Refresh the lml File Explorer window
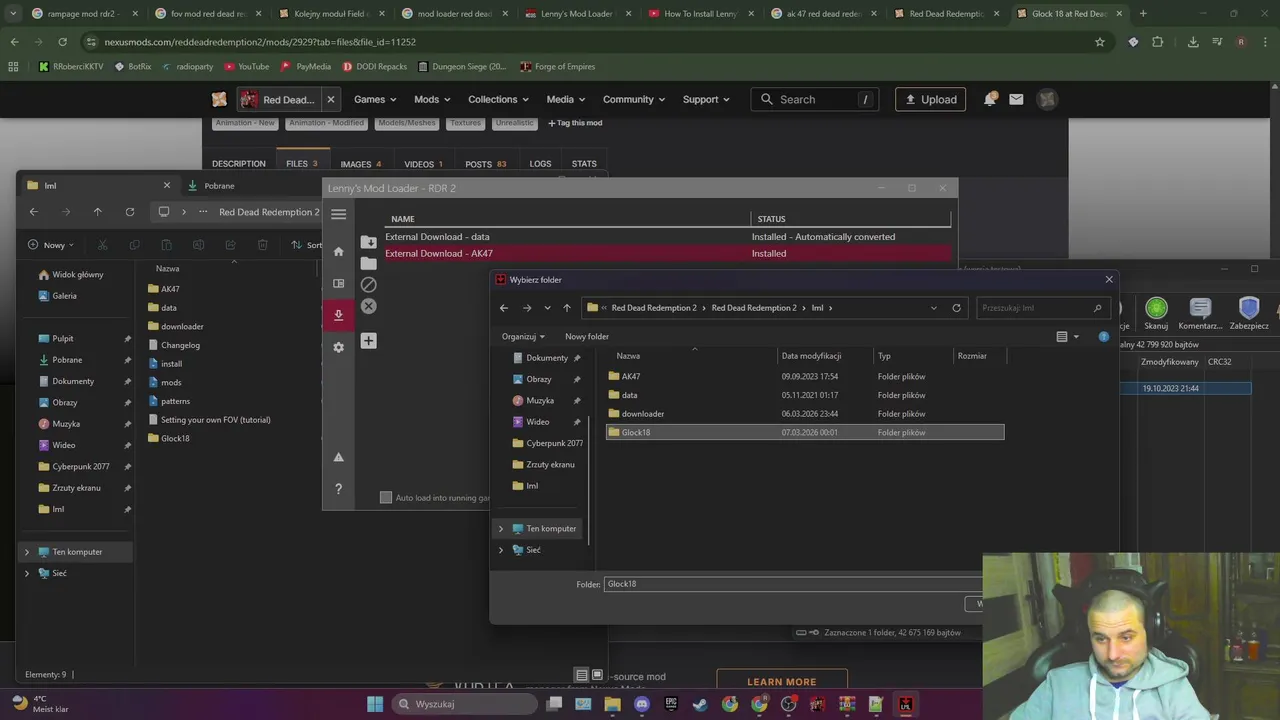The image size is (1280, 720). (129, 212)
